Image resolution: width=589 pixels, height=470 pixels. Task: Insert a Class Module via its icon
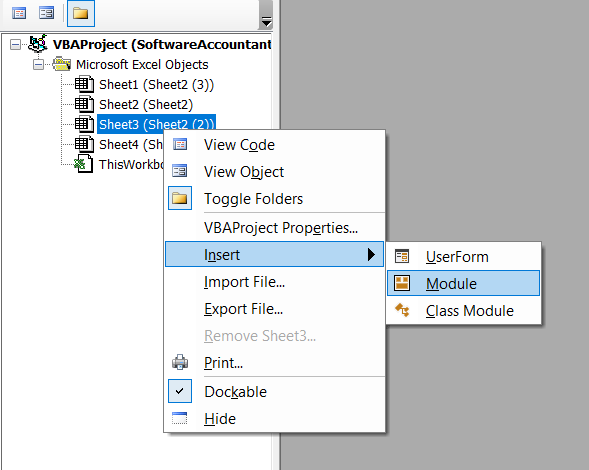pyautogui.click(x=402, y=310)
